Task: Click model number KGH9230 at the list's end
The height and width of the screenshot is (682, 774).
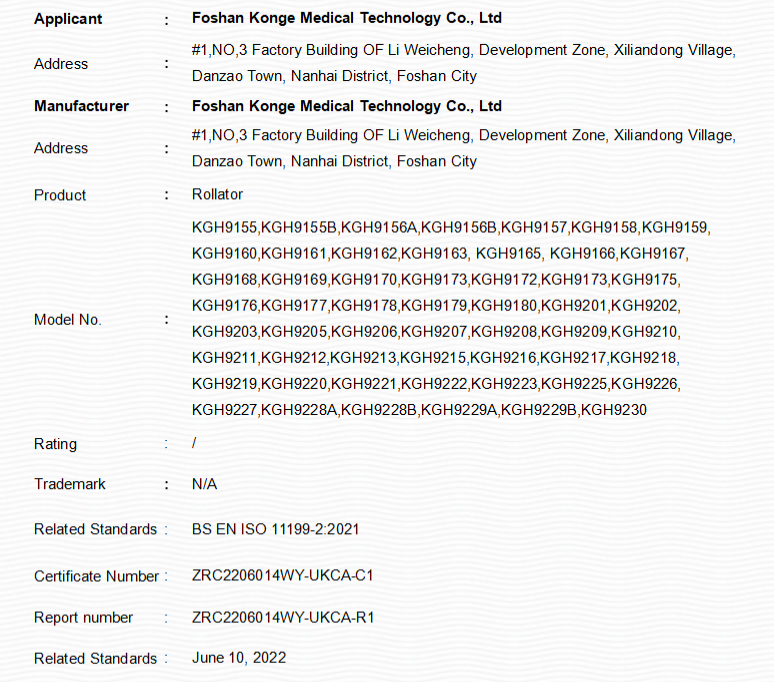Action: pos(614,410)
